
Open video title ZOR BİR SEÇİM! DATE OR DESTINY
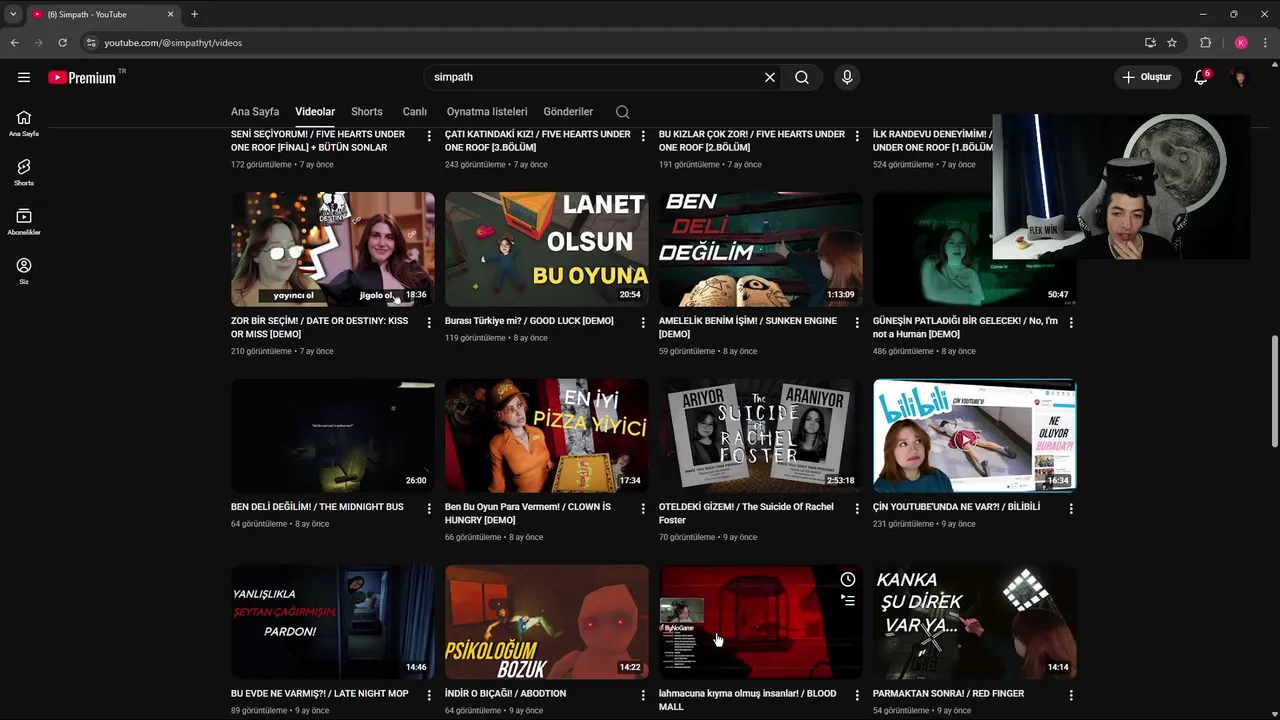320,327
